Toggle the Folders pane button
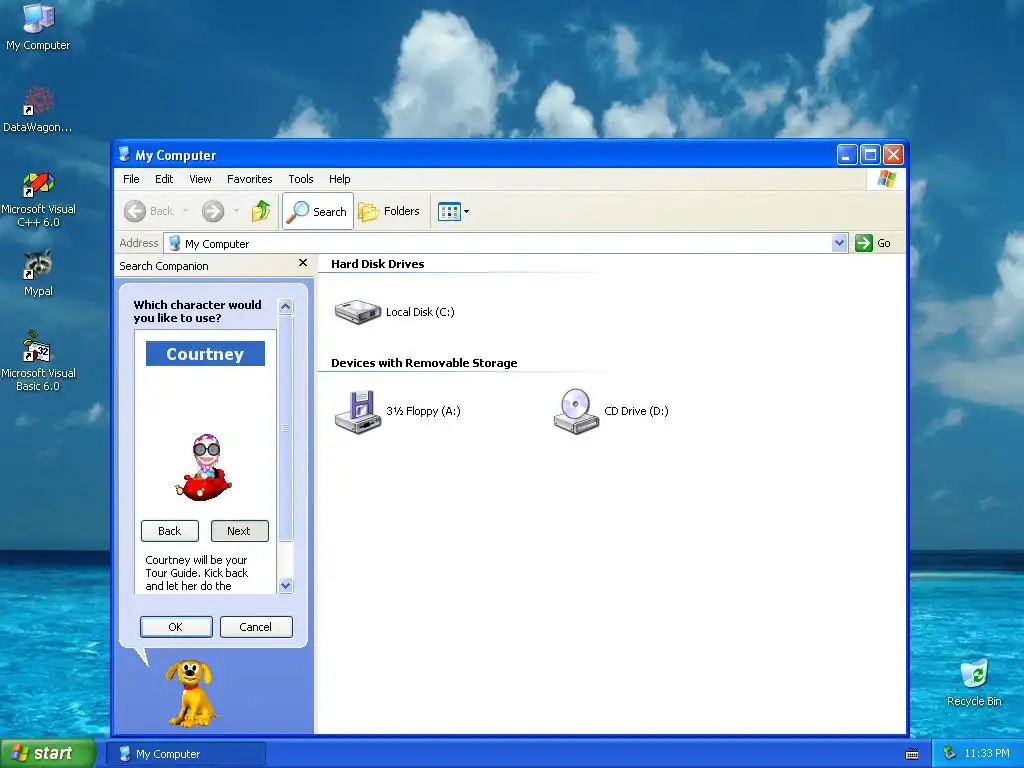This screenshot has width=1024, height=768. tap(389, 211)
